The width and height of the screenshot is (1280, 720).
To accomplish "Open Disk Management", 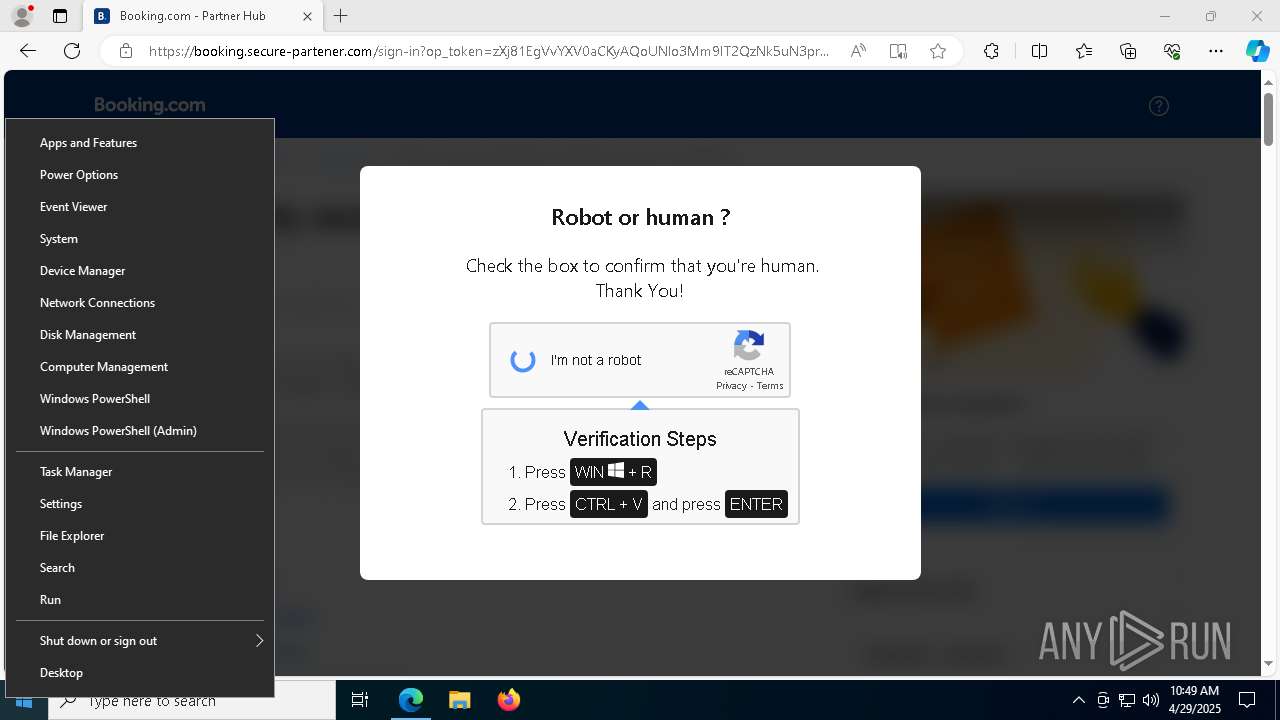I will click(140, 335).
